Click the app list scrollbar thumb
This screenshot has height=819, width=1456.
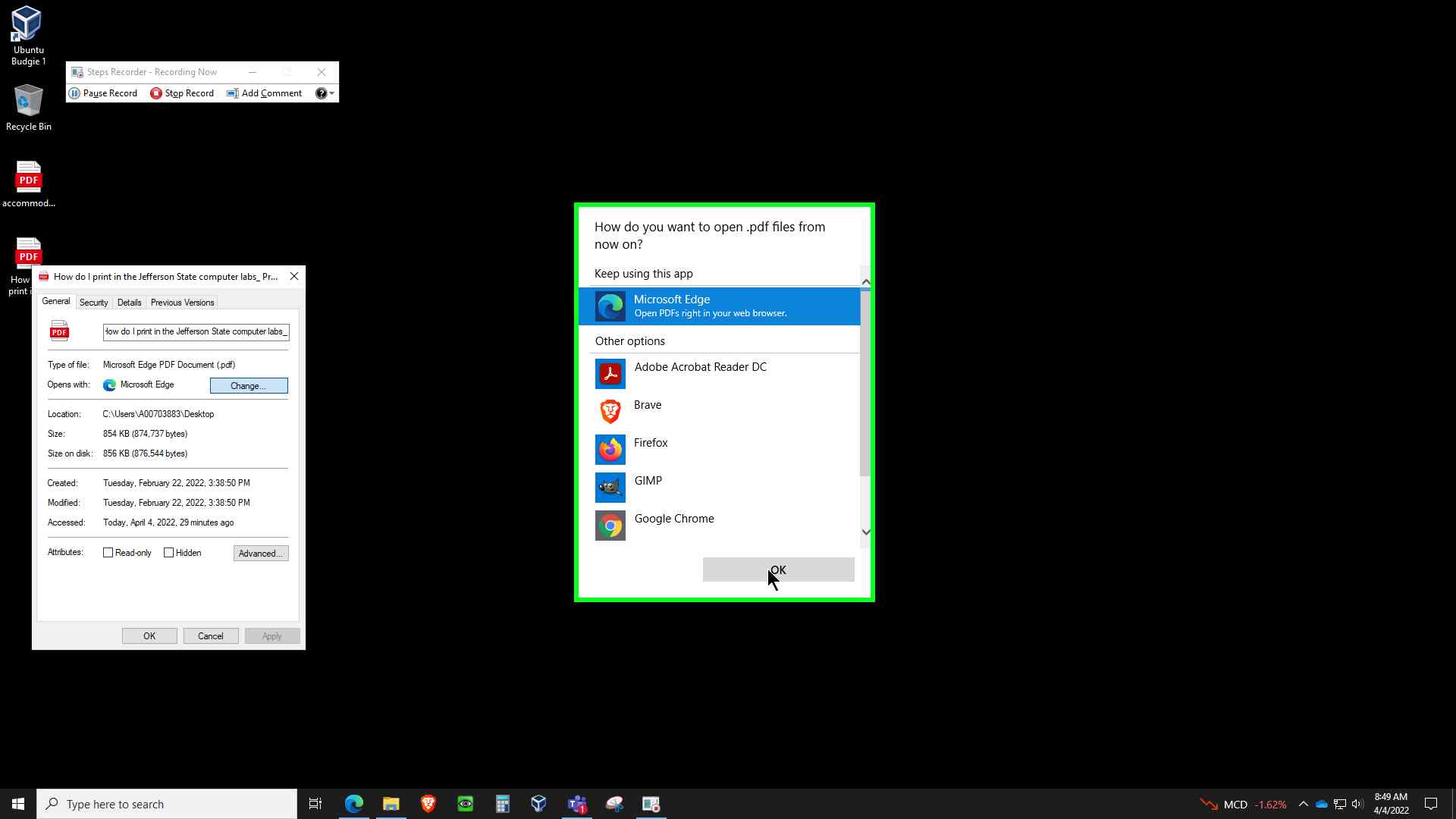click(865, 383)
